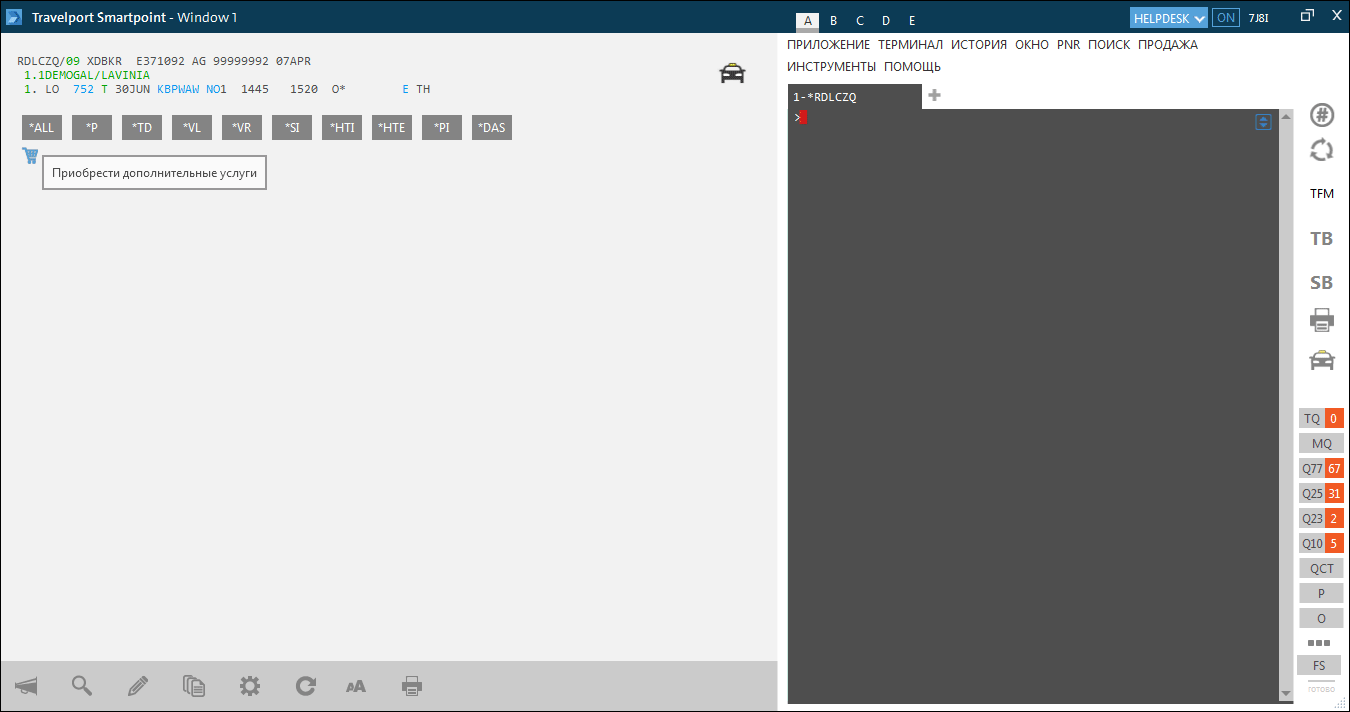Open the ПОИСК menu
Image resolution: width=1350 pixels, height=712 pixels.
1109,45
